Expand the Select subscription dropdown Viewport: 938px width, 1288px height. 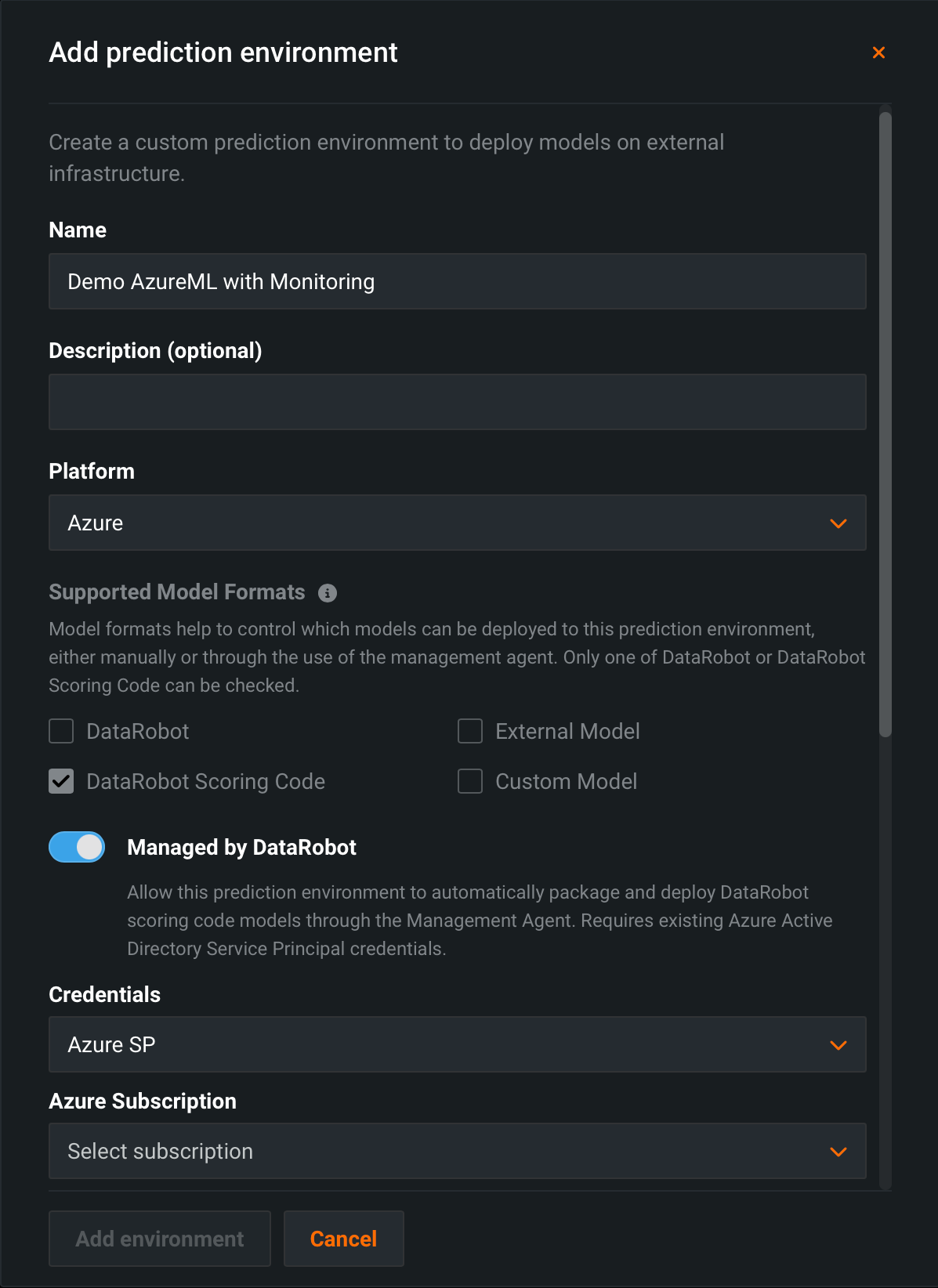point(439,1151)
